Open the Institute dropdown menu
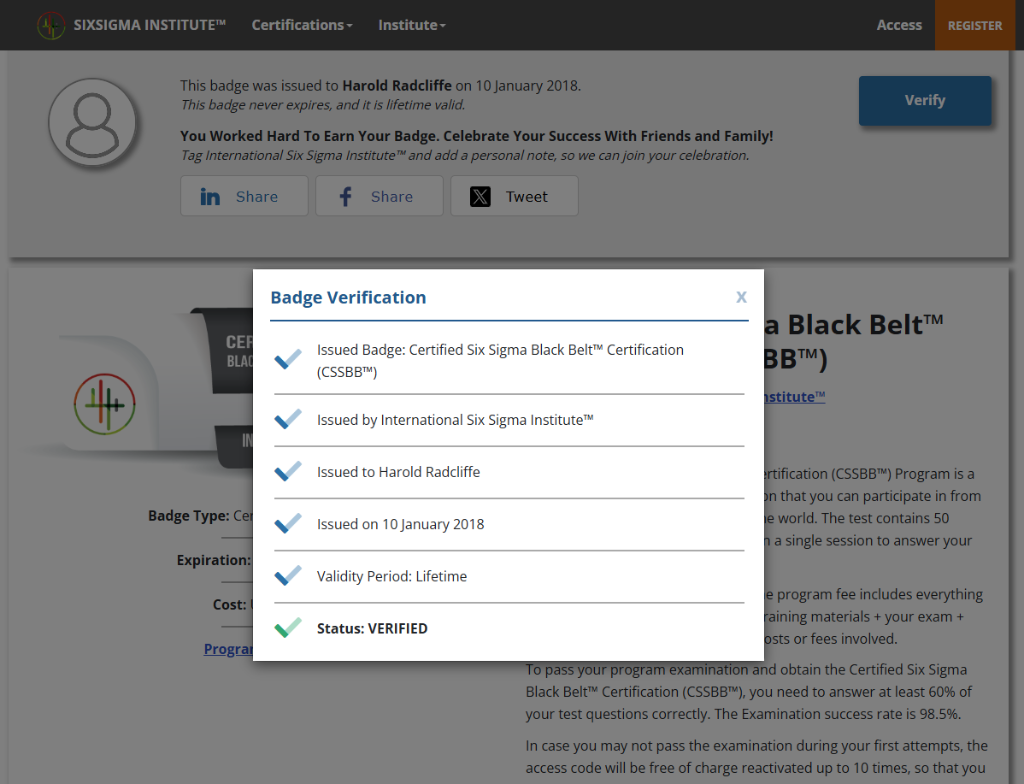This screenshot has height=784, width=1024. click(x=411, y=25)
